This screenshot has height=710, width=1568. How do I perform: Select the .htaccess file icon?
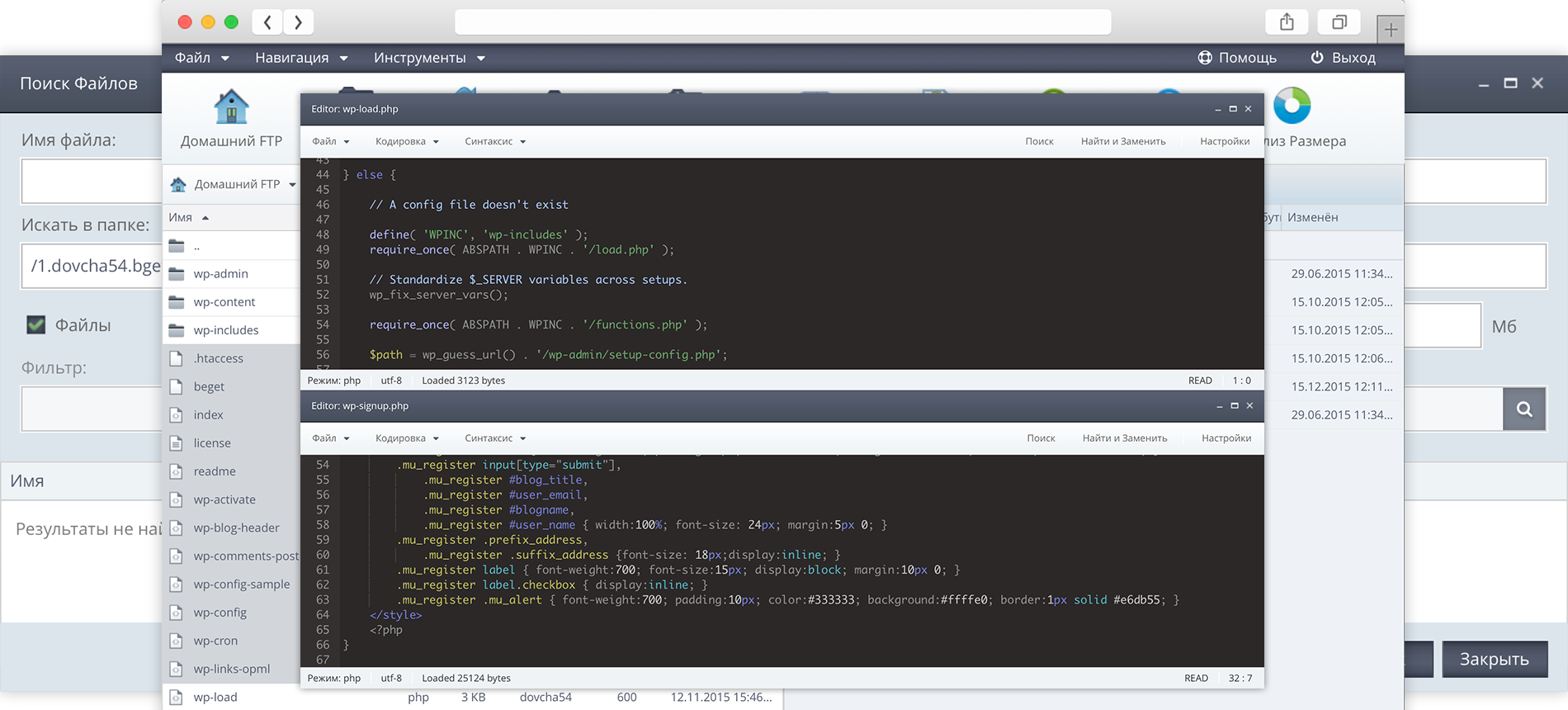coord(176,358)
